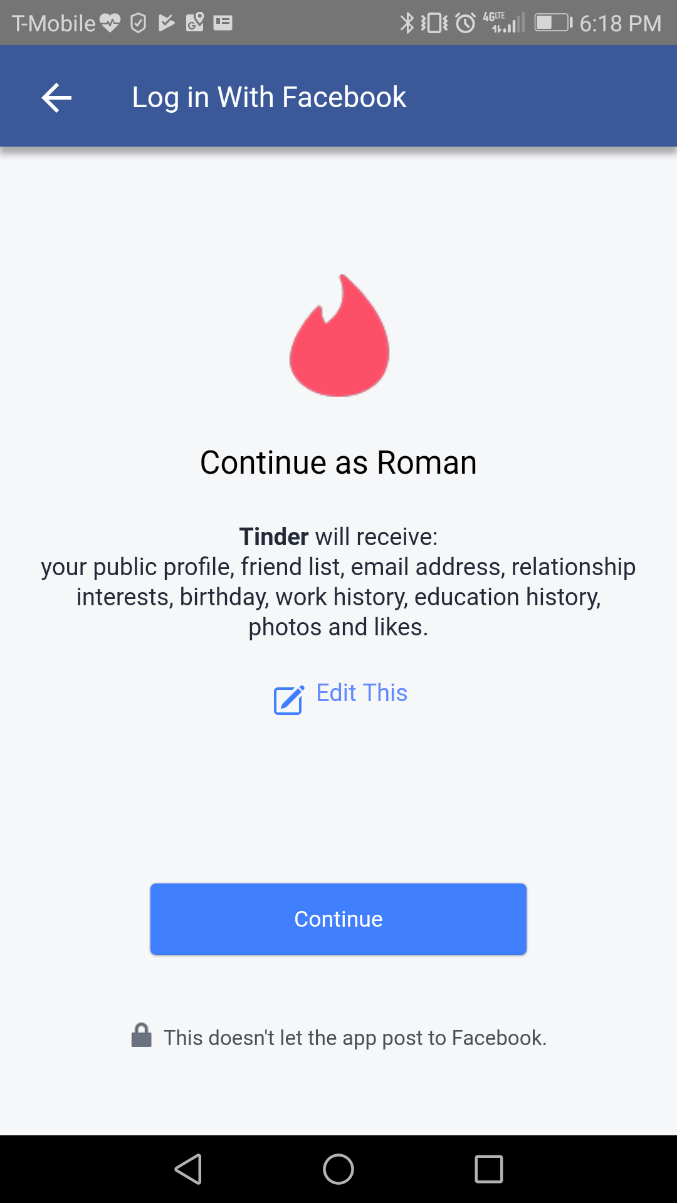Tap the padlock icon near privacy note
Image resolution: width=677 pixels, height=1203 pixels.
141,1035
